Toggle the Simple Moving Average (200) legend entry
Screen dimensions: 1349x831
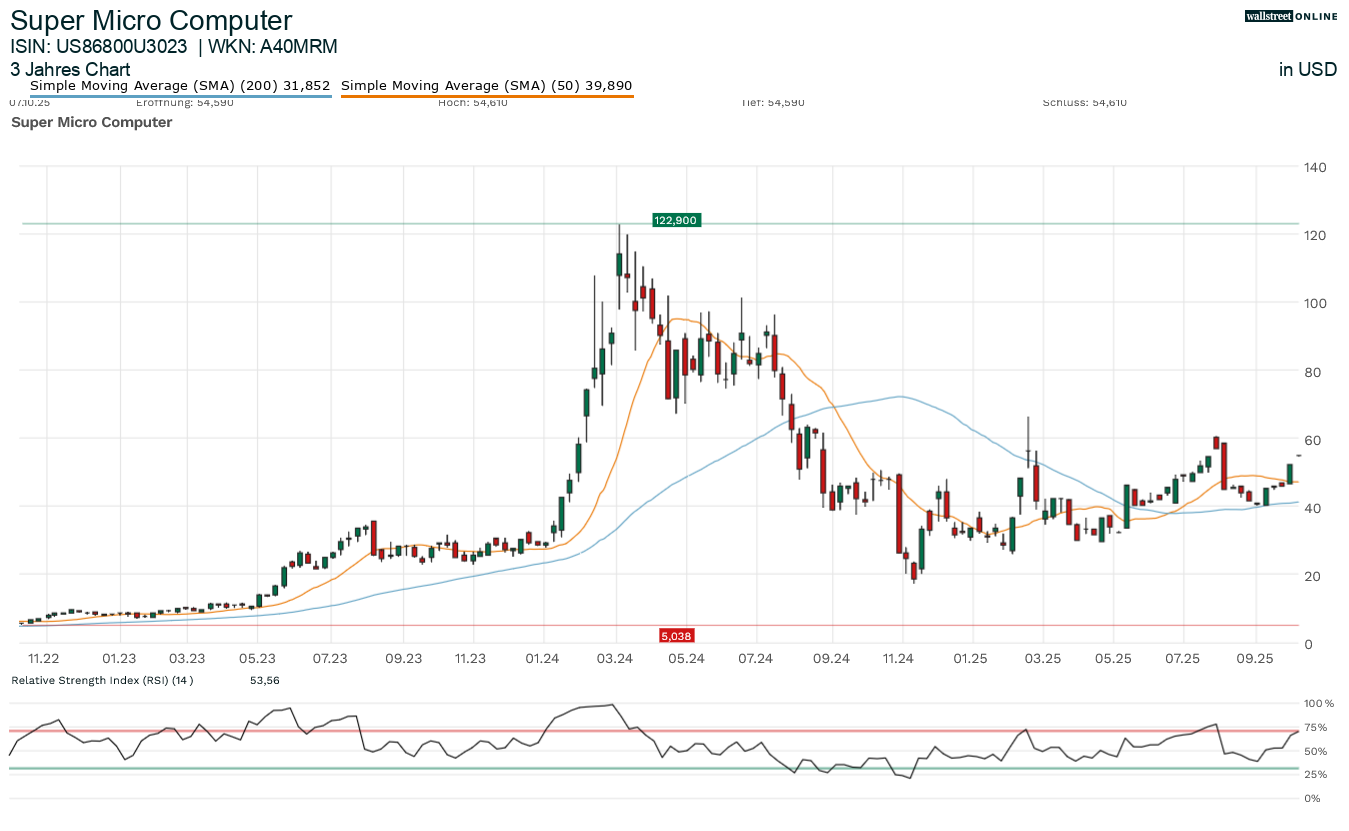pos(180,86)
